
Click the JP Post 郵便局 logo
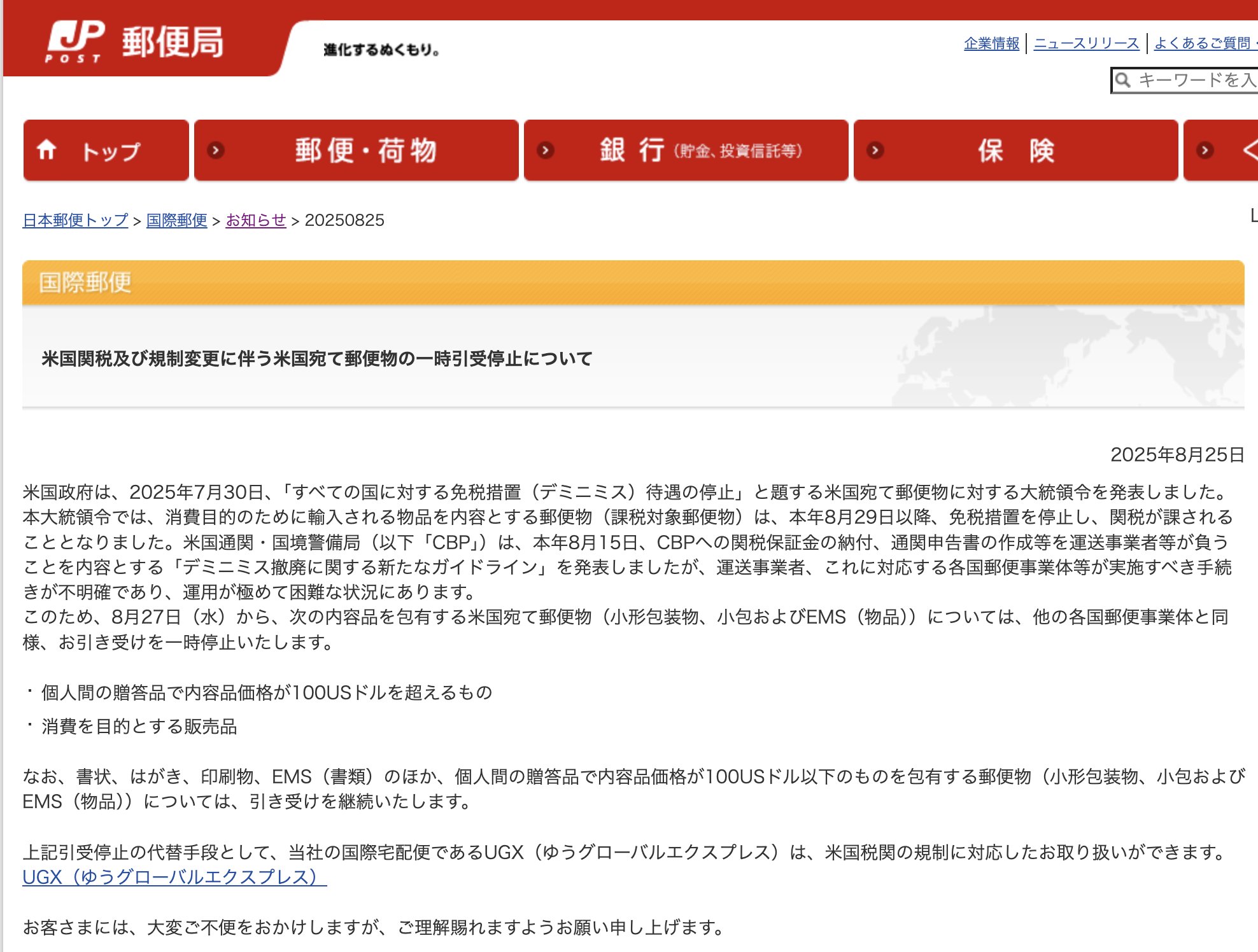[134, 42]
